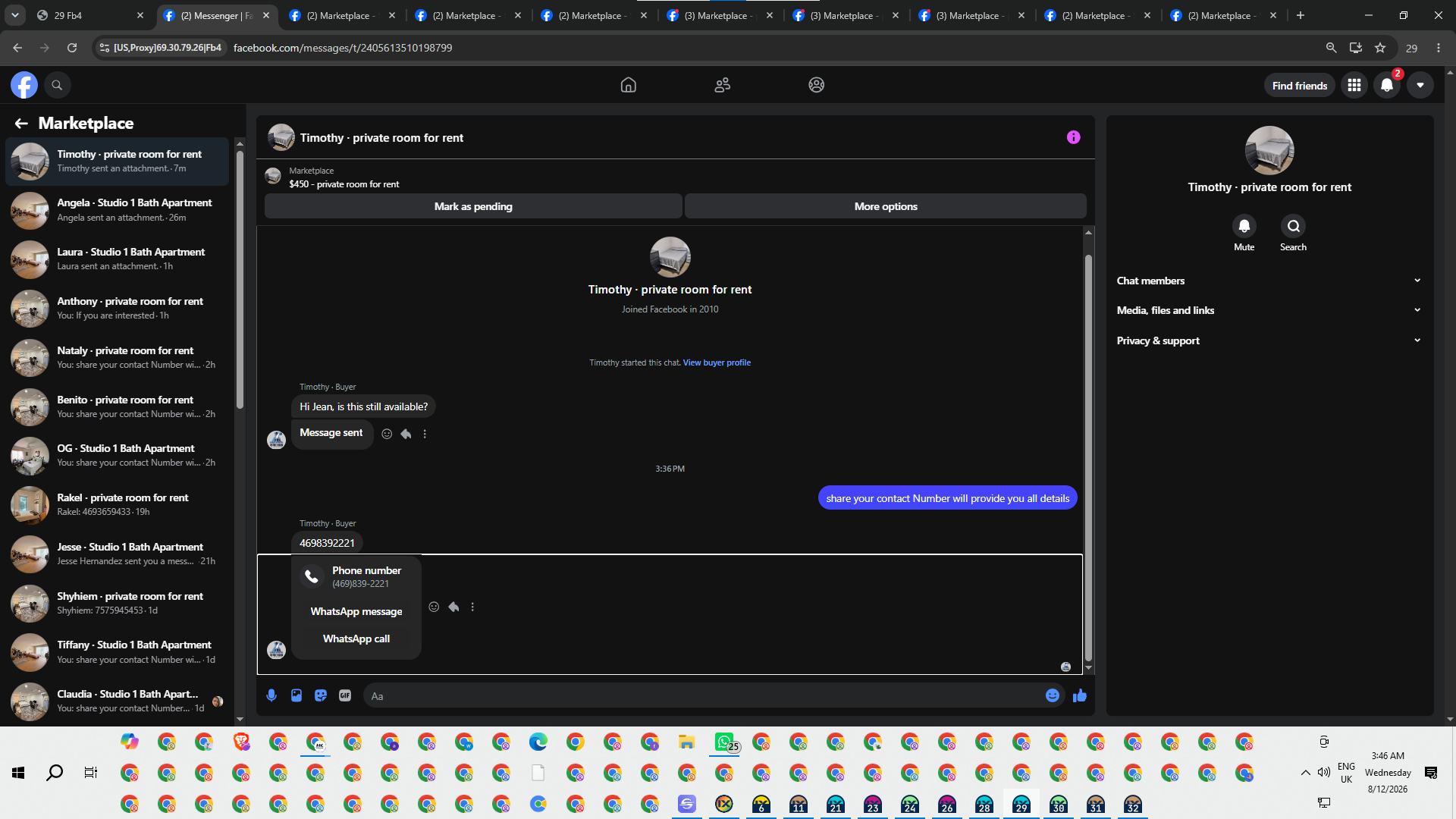
Task: Open Shyhiem private room for rent chat
Action: (x=118, y=604)
